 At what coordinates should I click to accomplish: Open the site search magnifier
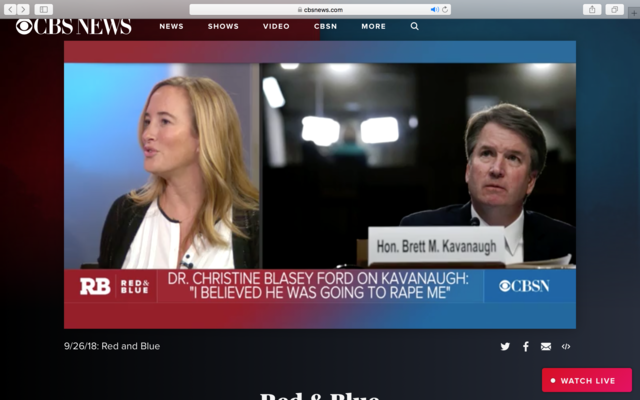[414, 26]
